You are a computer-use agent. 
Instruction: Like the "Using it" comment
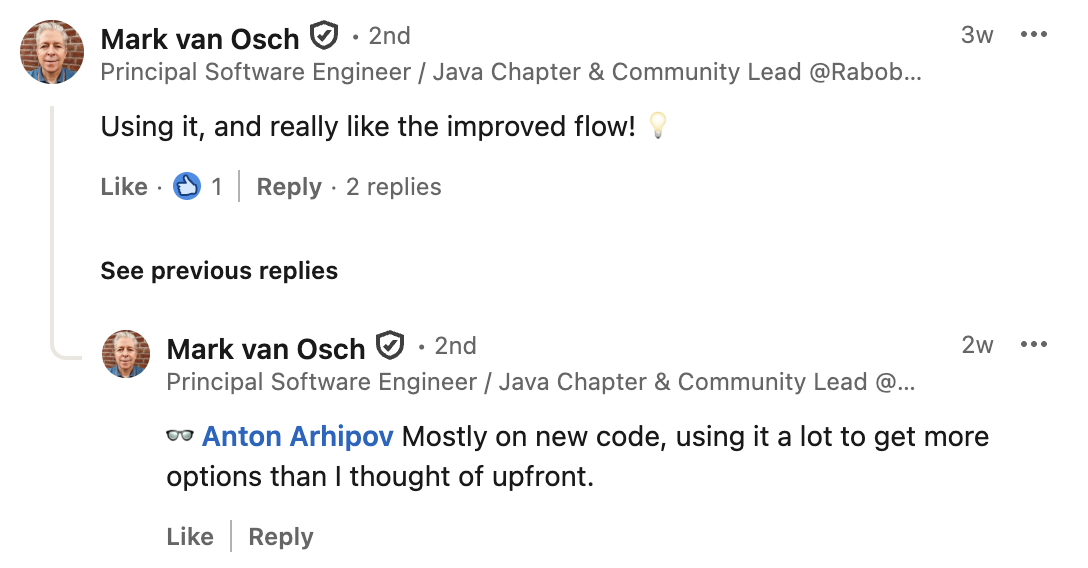tap(124, 187)
